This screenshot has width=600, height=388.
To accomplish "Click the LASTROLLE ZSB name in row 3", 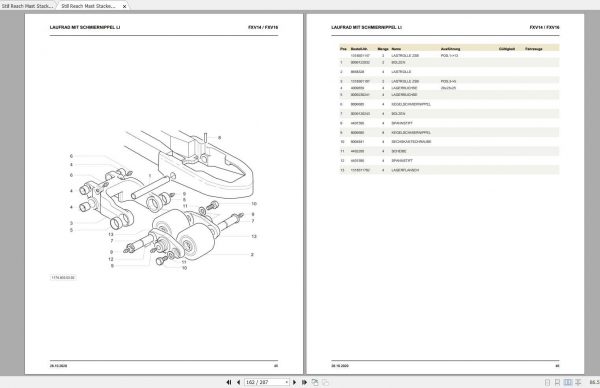I will tap(405, 81).
